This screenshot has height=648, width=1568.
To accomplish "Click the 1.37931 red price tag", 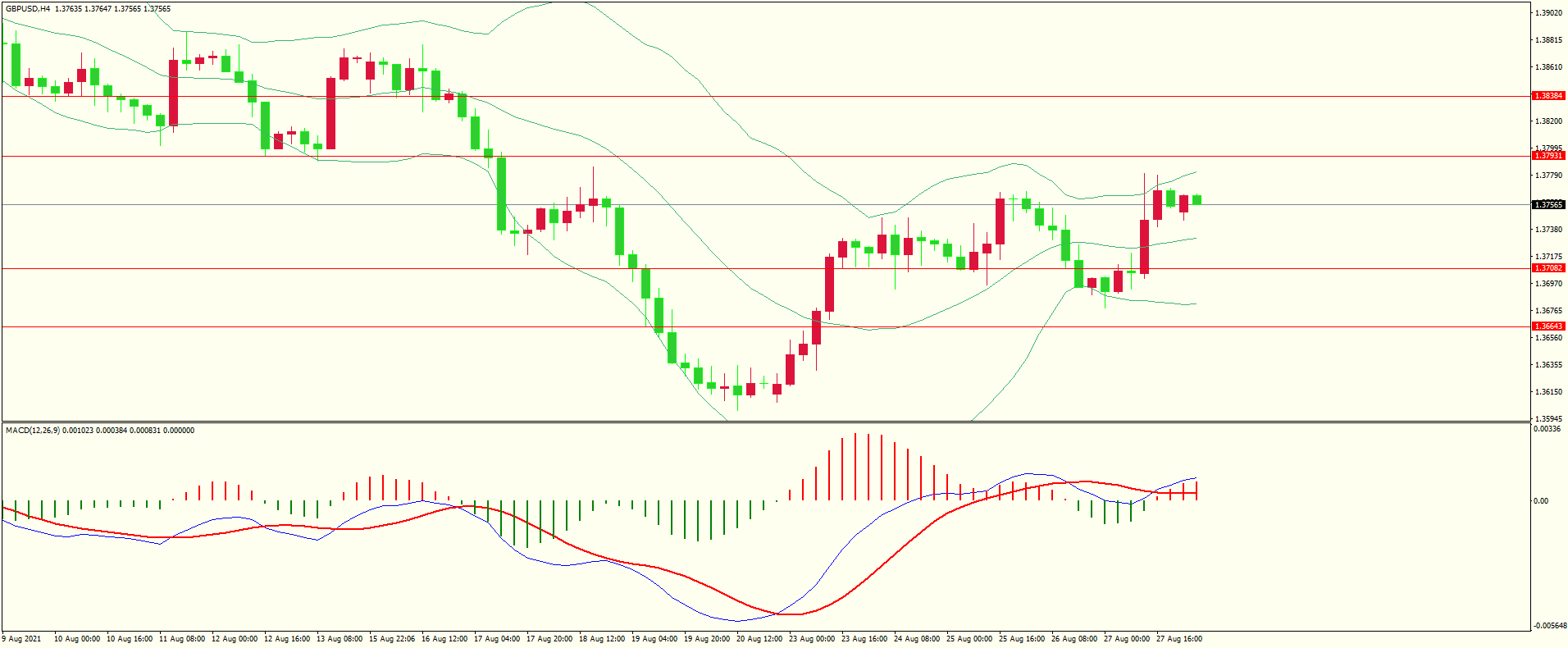I will [1548, 156].
